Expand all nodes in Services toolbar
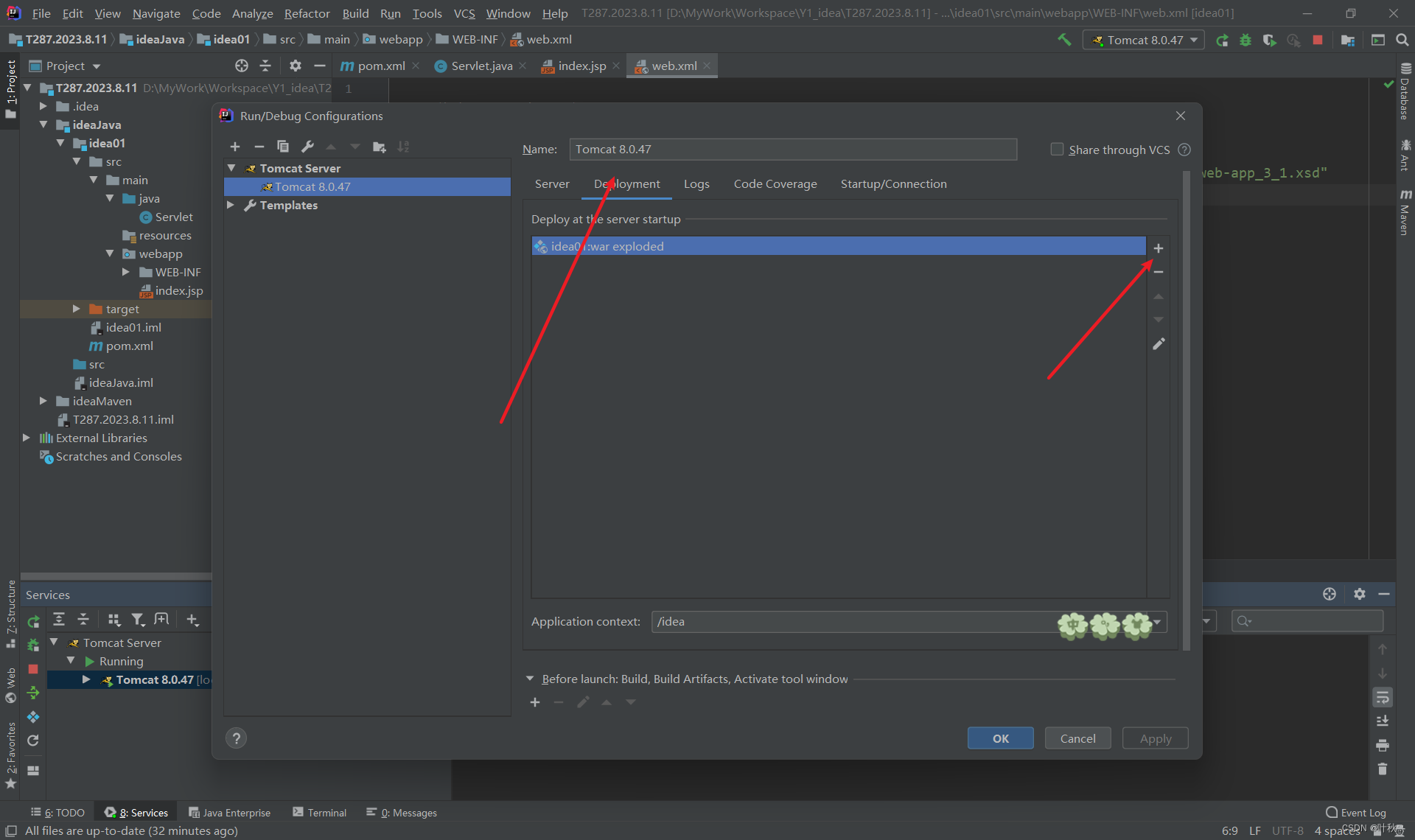 pos(59,620)
